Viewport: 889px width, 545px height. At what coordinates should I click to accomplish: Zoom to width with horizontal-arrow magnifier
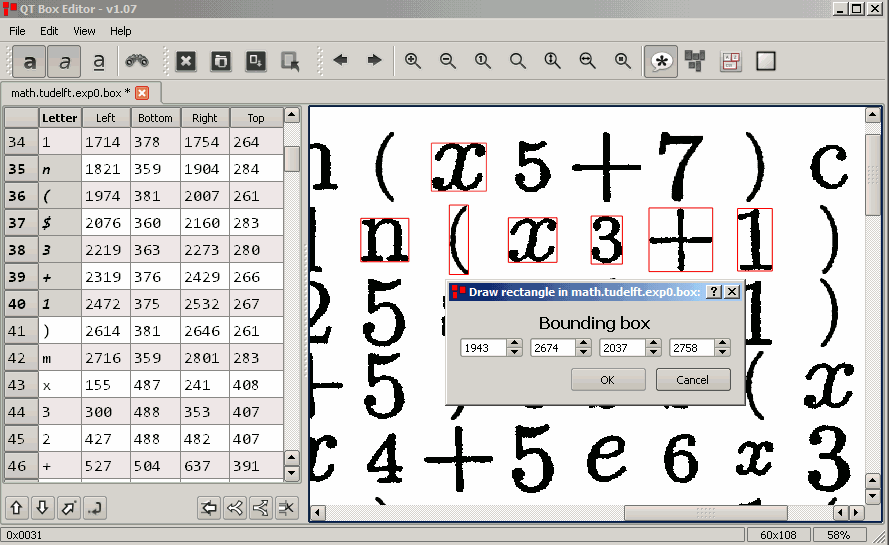(587, 61)
